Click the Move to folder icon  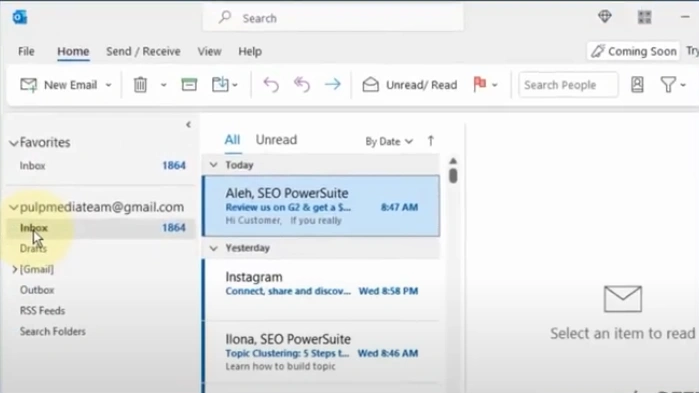pyautogui.click(x=220, y=84)
